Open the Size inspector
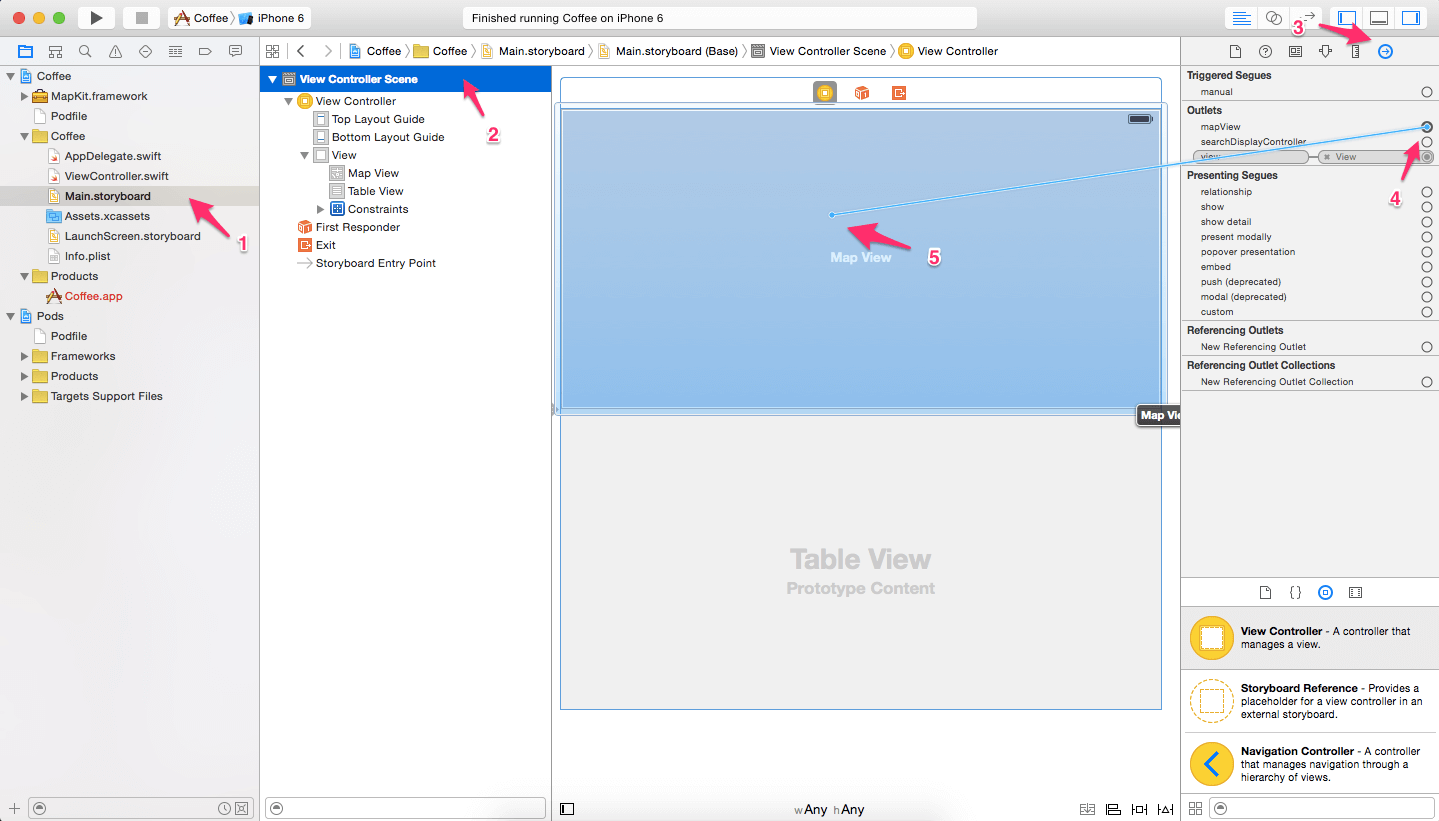The width and height of the screenshot is (1439, 821). (x=1355, y=51)
